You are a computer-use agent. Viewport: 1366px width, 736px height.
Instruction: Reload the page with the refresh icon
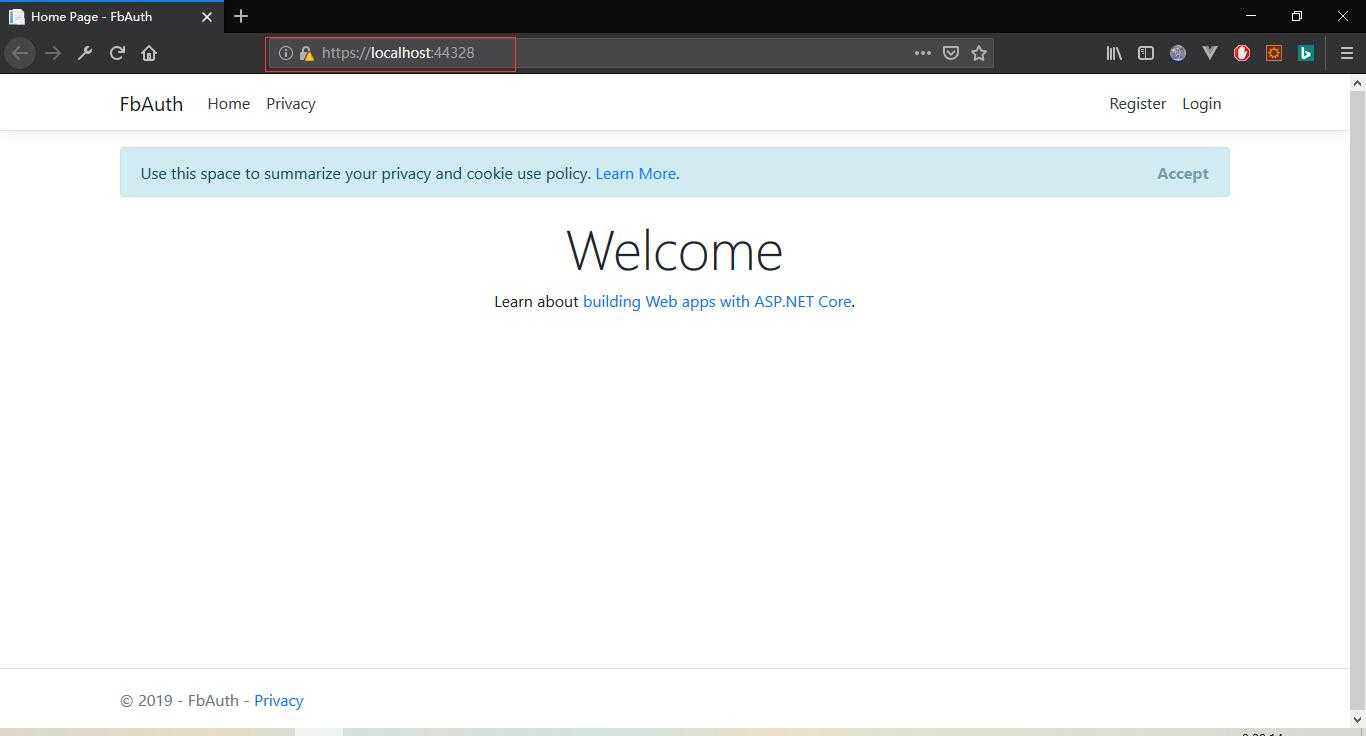click(117, 53)
